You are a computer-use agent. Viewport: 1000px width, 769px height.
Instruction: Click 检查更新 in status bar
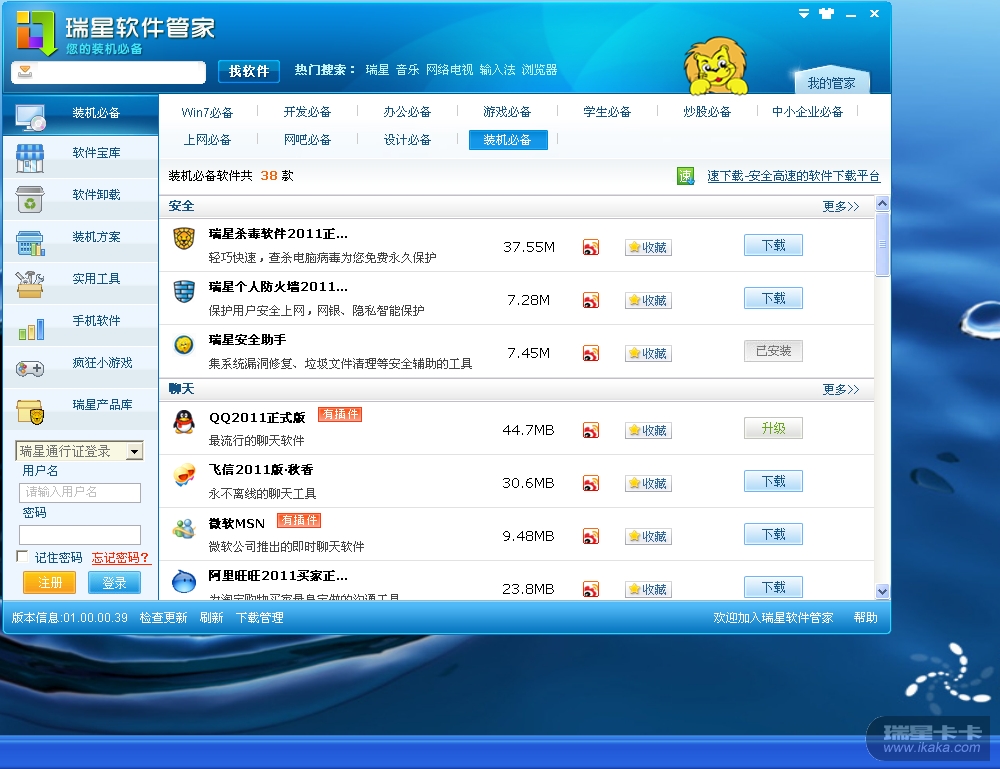point(163,618)
